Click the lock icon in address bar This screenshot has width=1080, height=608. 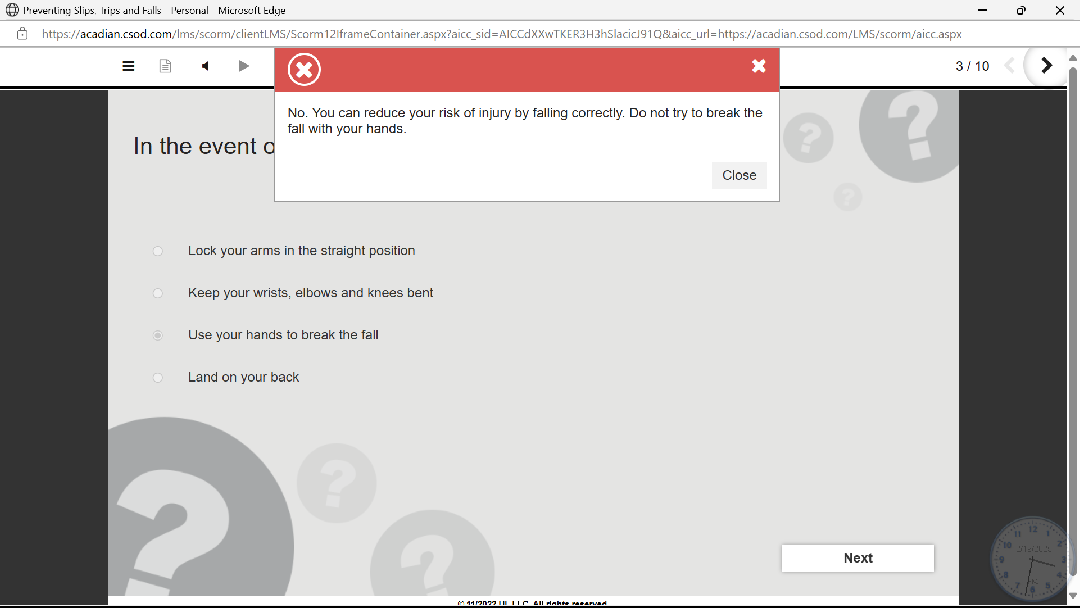22,33
